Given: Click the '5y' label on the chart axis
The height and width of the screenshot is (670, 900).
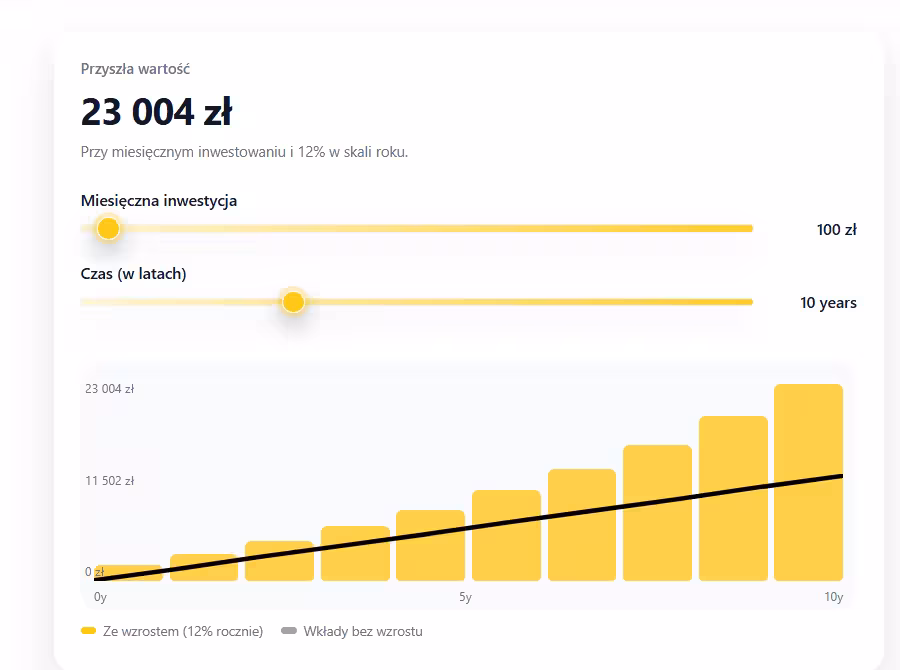Looking at the screenshot, I should 465,597.
